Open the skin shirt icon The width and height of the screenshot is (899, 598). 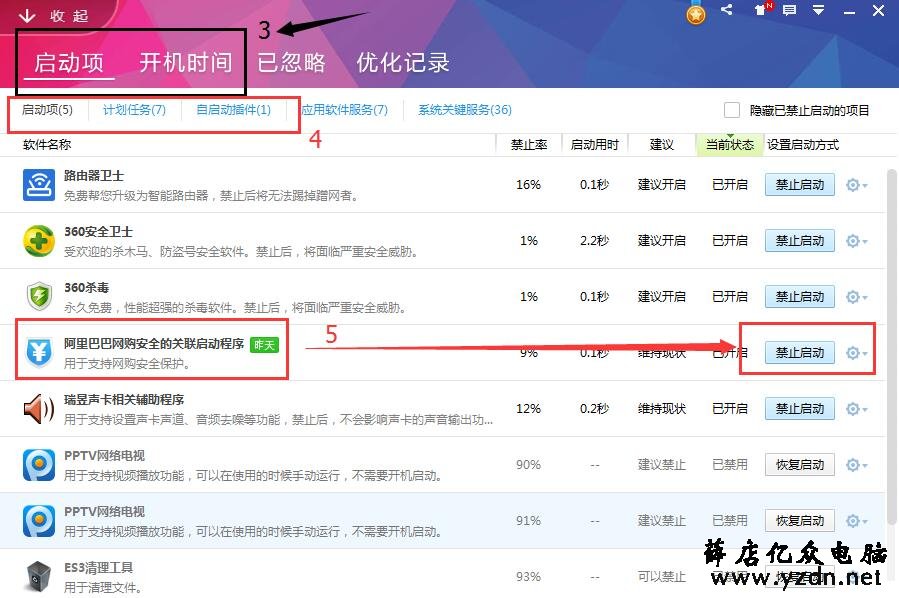tap(761, 10)
